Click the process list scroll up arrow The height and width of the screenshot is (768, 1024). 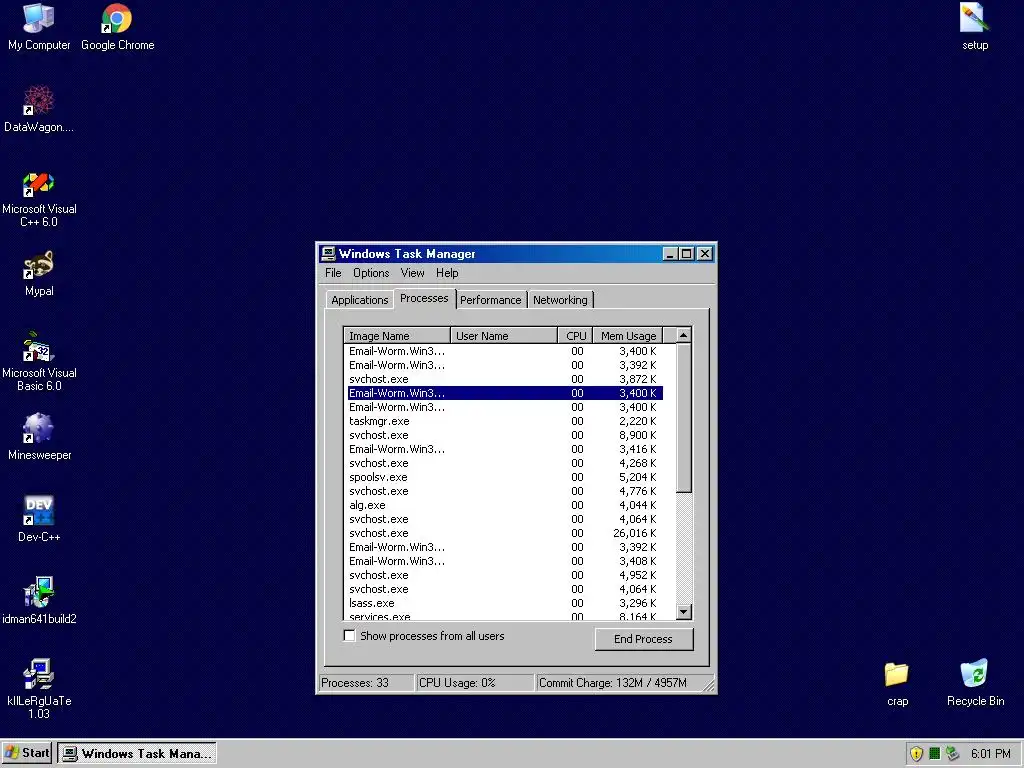point(684,335)
